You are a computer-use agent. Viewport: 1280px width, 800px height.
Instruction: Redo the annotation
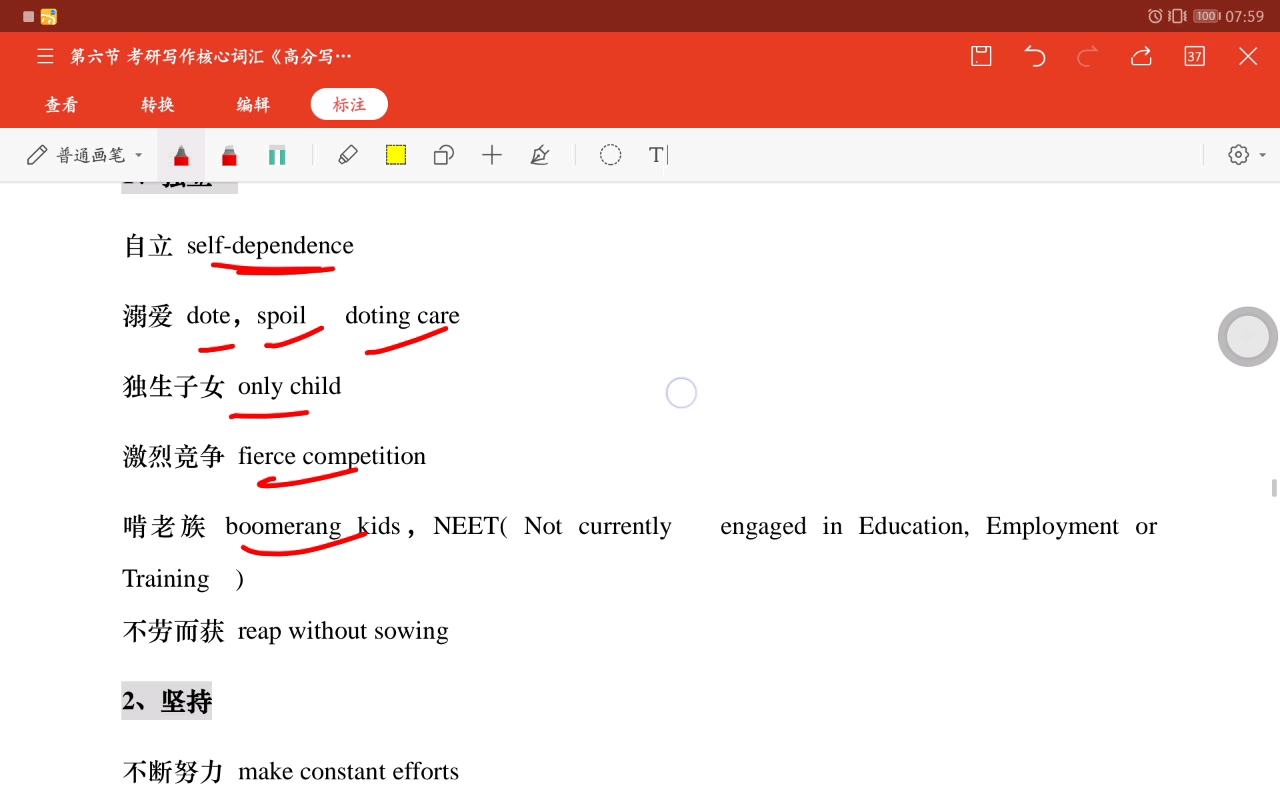coord(1088,56)
